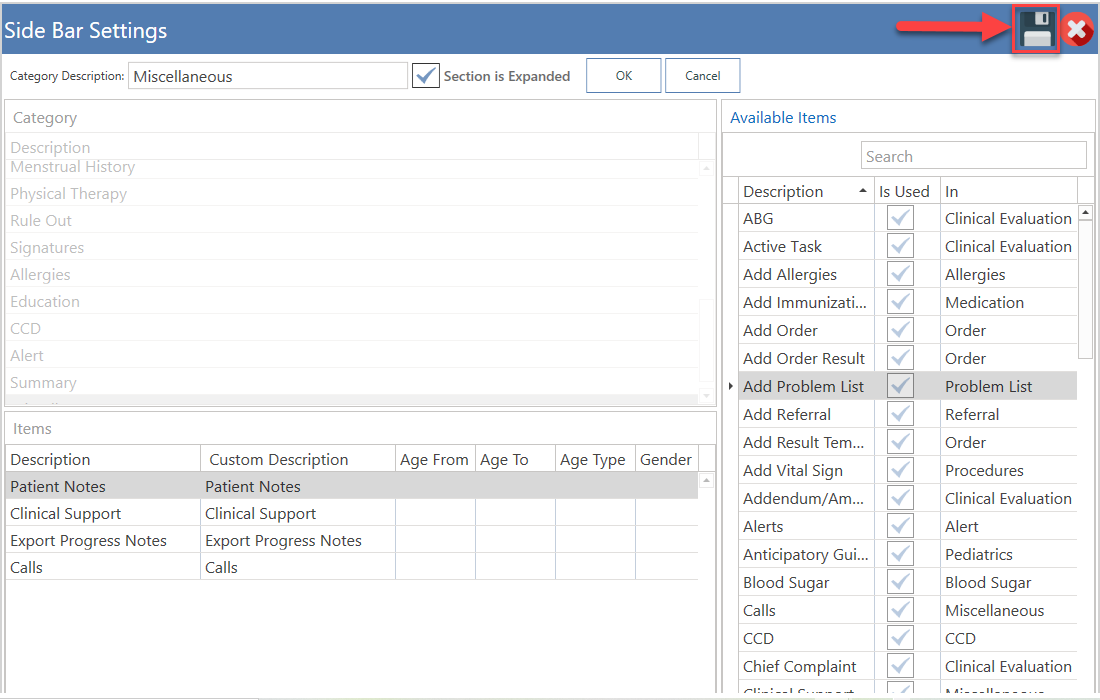Sort by Description column in Available Items

coord(805,191)
